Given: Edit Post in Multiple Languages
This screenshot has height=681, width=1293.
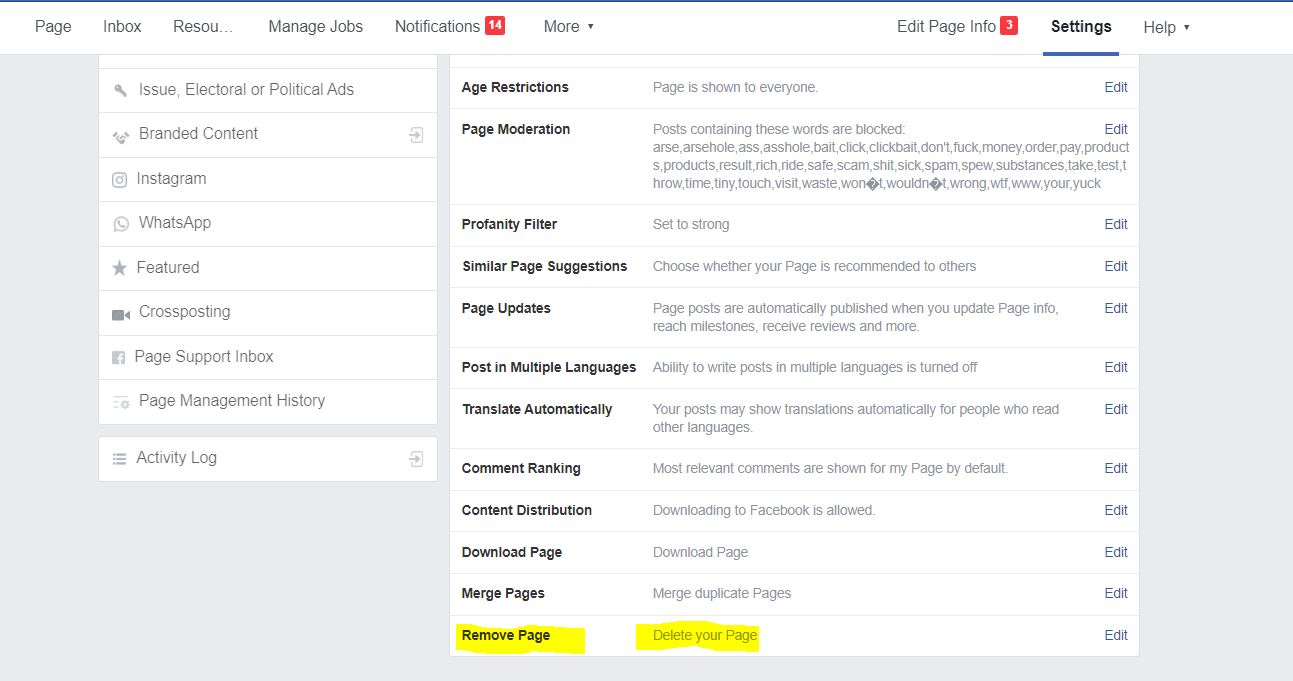Looking at the screenshot, I should 1116,367.
